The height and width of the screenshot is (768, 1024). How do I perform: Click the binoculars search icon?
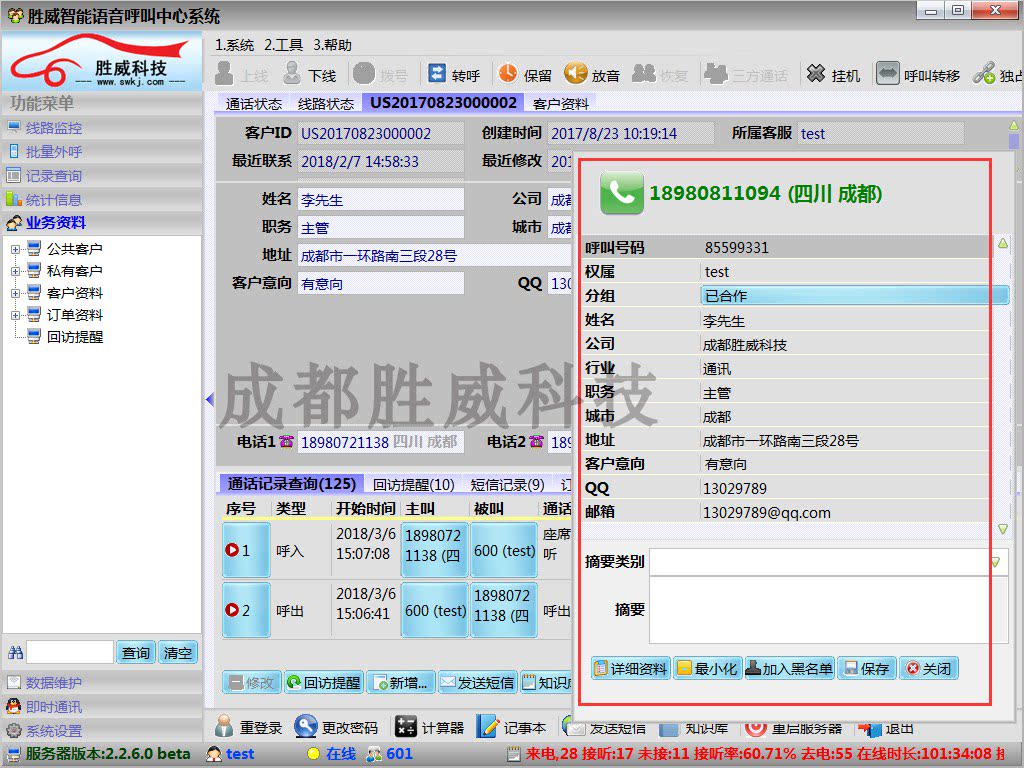(x=16, y=652)
